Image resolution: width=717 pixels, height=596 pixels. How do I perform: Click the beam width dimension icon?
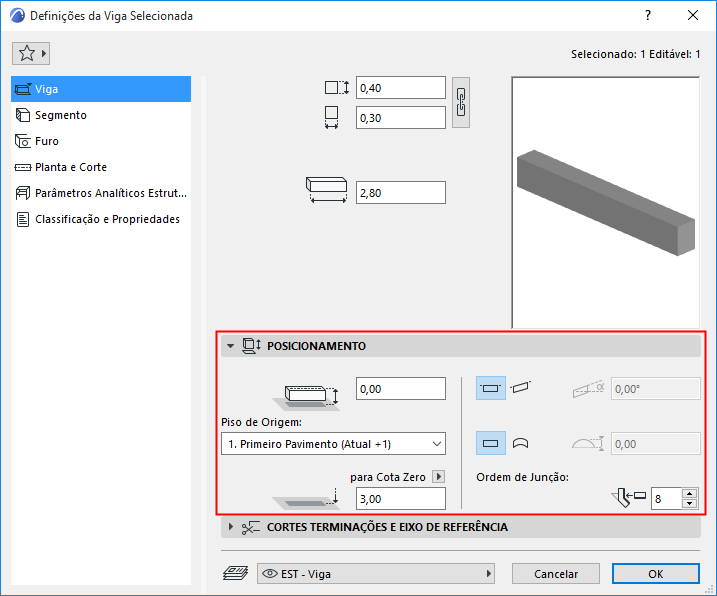point(332,118)
